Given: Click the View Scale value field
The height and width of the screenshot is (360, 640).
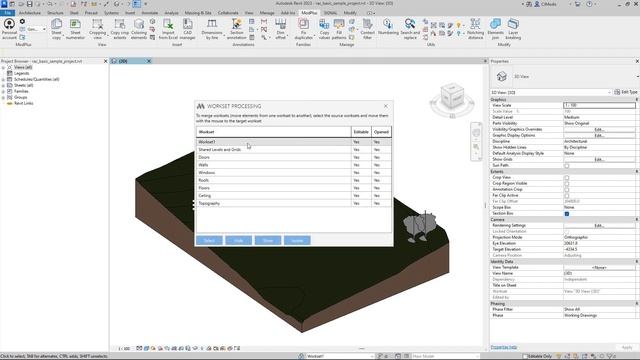Looking at the screenshot, I should tap(599, 105).
